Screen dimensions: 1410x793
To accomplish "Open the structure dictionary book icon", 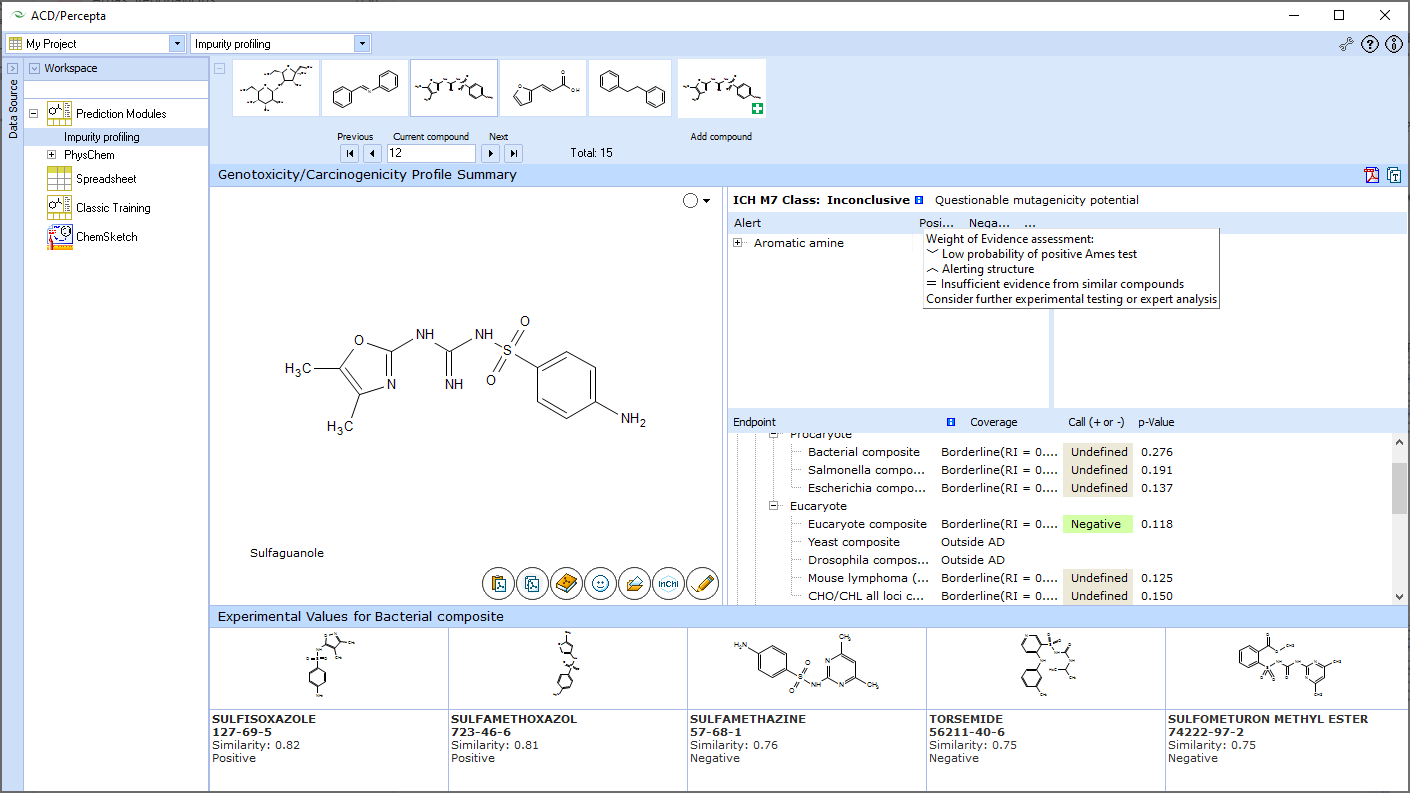I will [566, 583].
